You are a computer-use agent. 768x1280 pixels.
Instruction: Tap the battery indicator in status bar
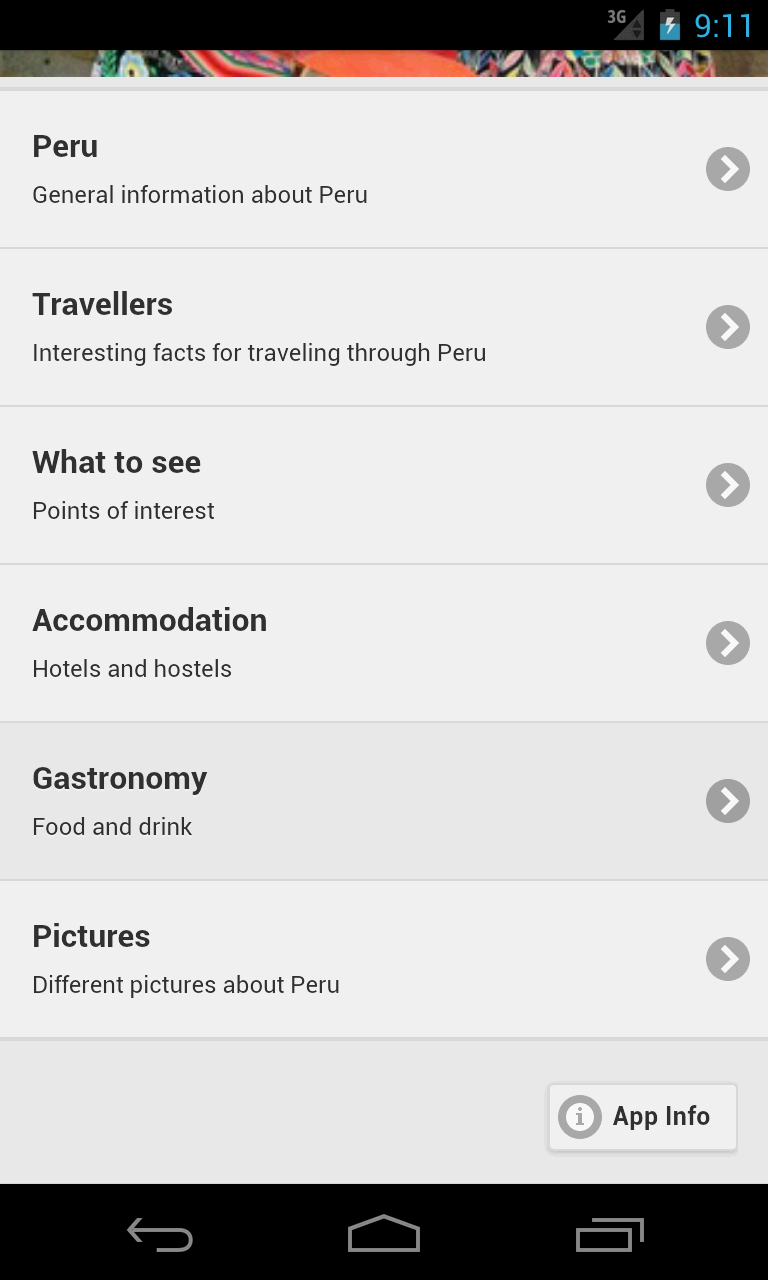pos(669,24)
